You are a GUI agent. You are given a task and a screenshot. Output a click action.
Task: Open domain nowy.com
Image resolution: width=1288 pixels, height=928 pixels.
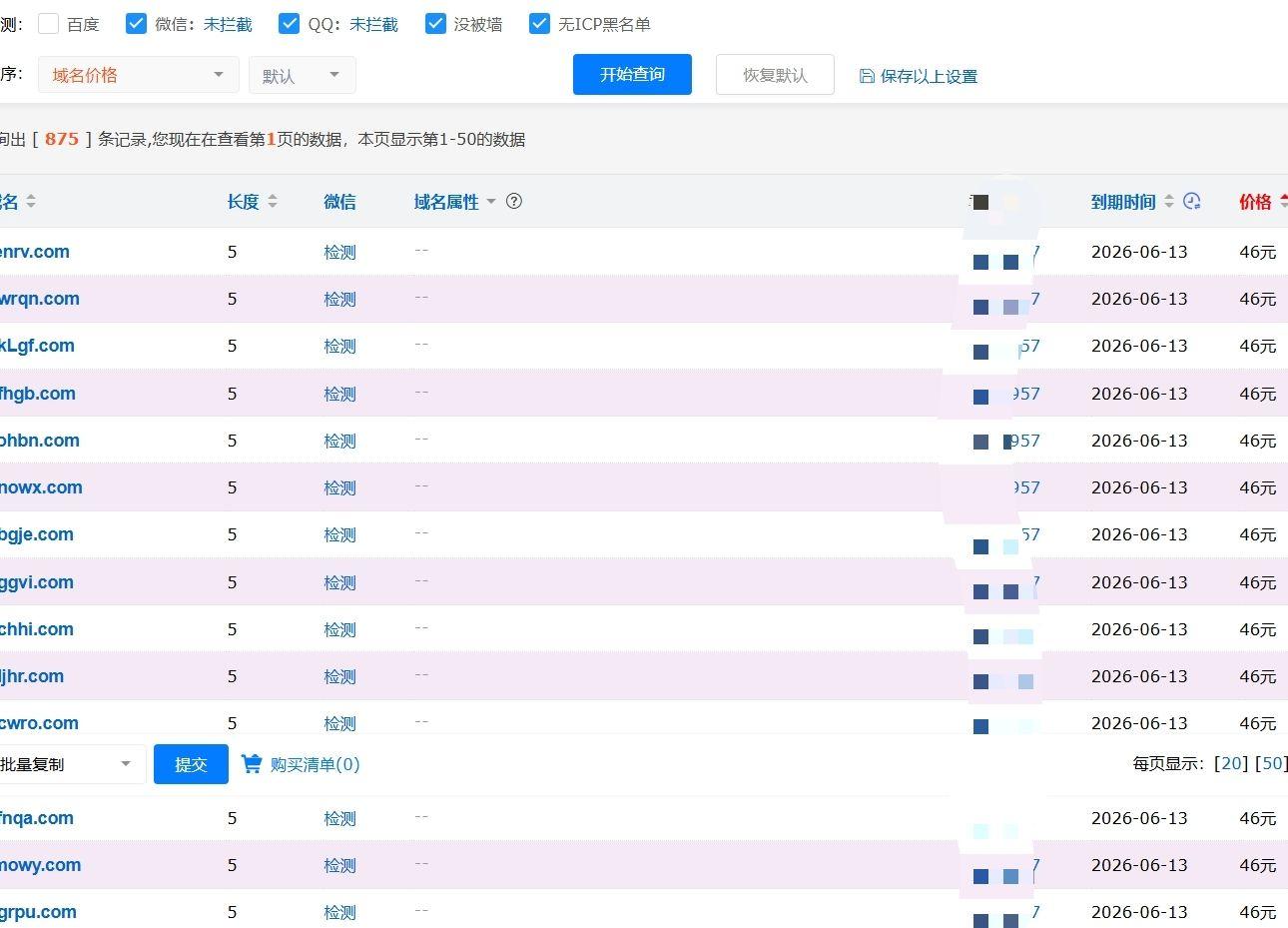pyautogui.click(x=41, y=865)
